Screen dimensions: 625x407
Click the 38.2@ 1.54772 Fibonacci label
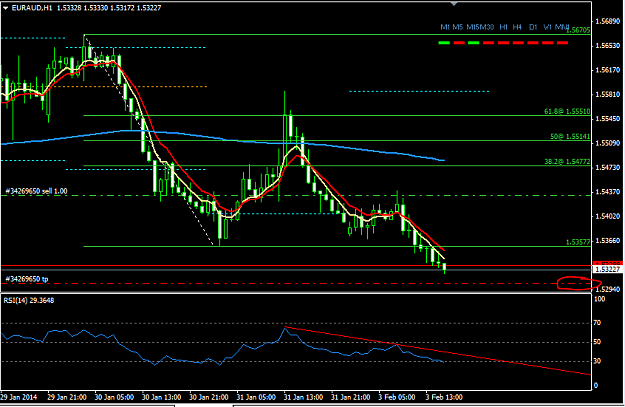point(567,161)
